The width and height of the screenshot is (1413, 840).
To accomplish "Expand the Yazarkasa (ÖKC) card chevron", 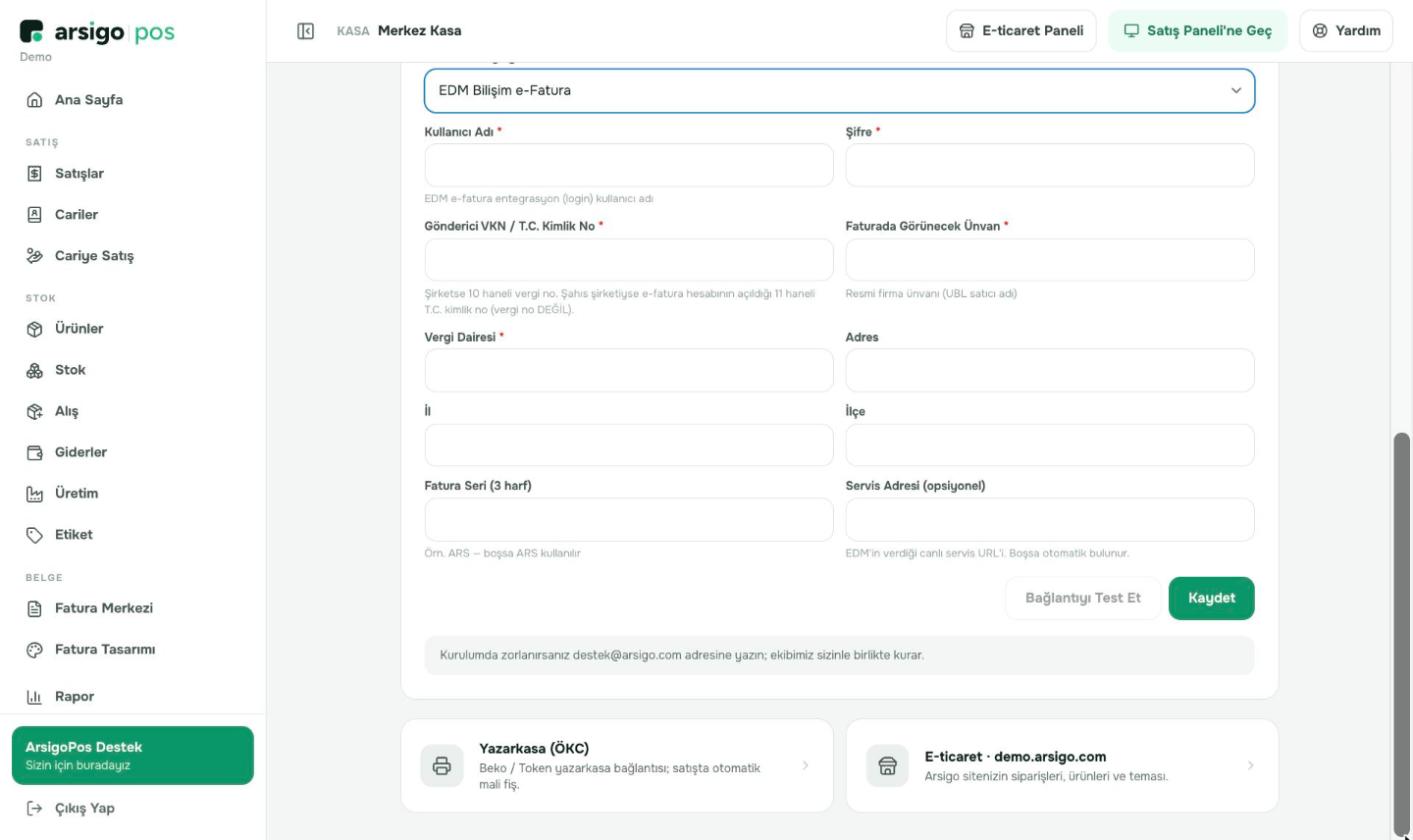I will 805,765.
